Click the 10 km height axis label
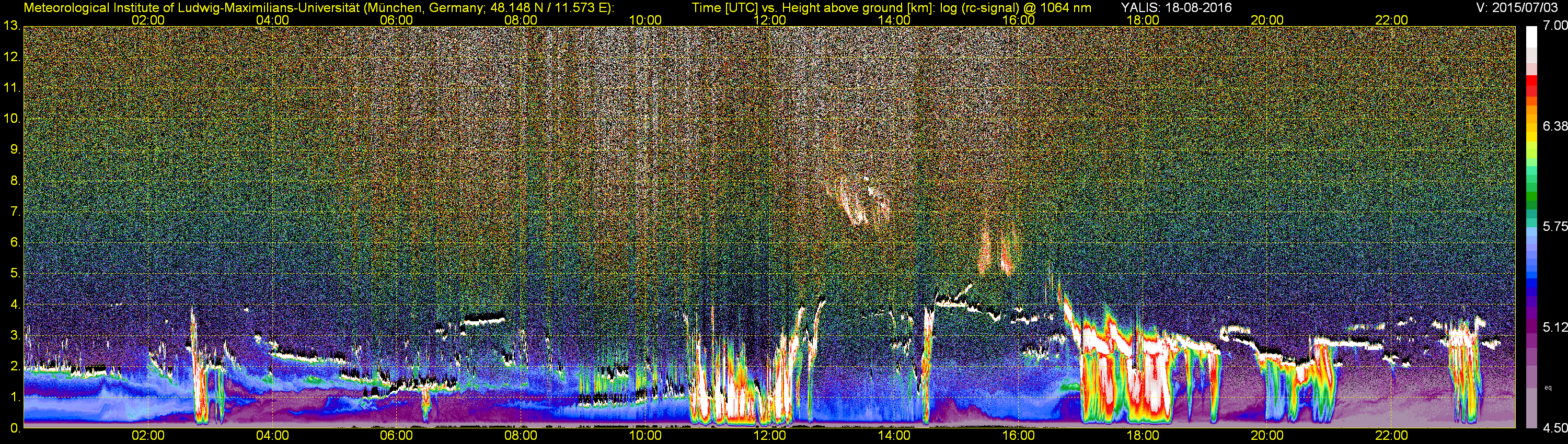 11,119
